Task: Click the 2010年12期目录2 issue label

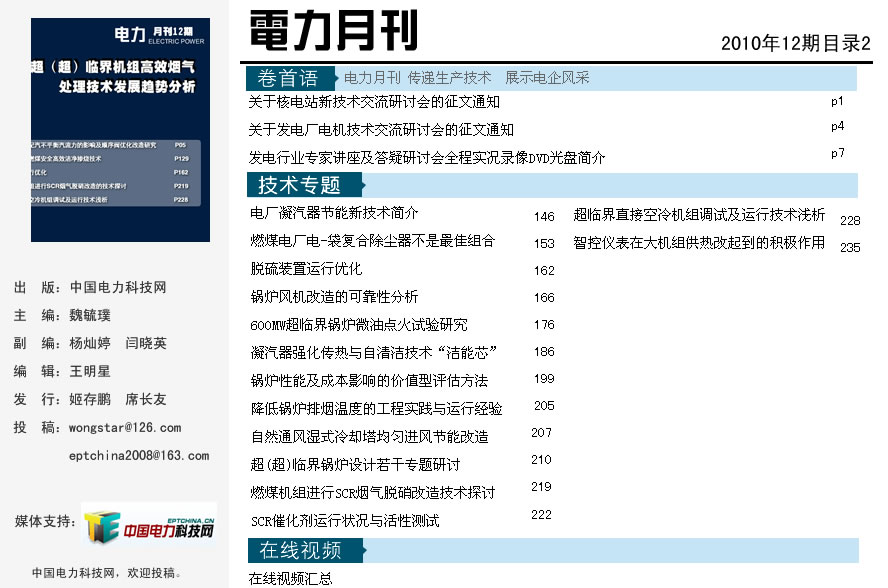Action: 796,43
